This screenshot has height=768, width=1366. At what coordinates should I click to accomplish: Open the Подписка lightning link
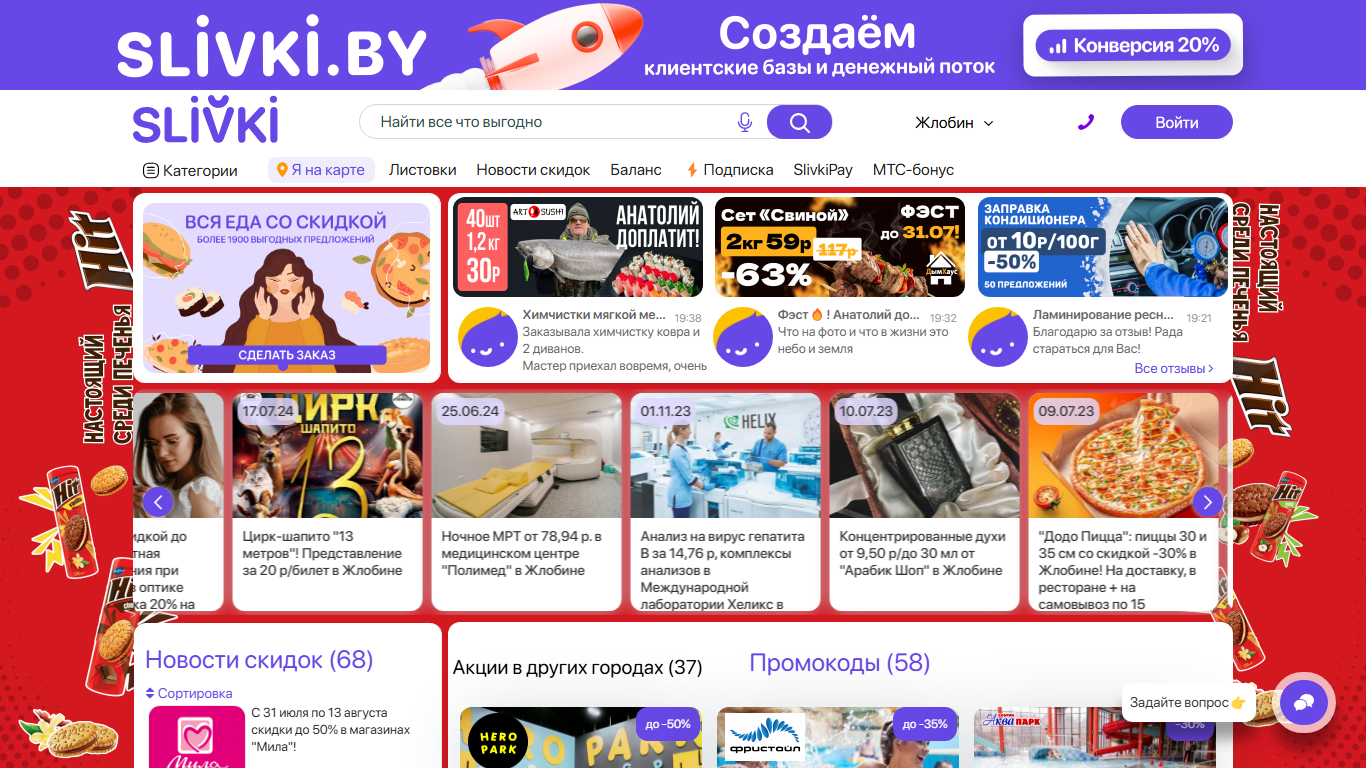[730, 170]
